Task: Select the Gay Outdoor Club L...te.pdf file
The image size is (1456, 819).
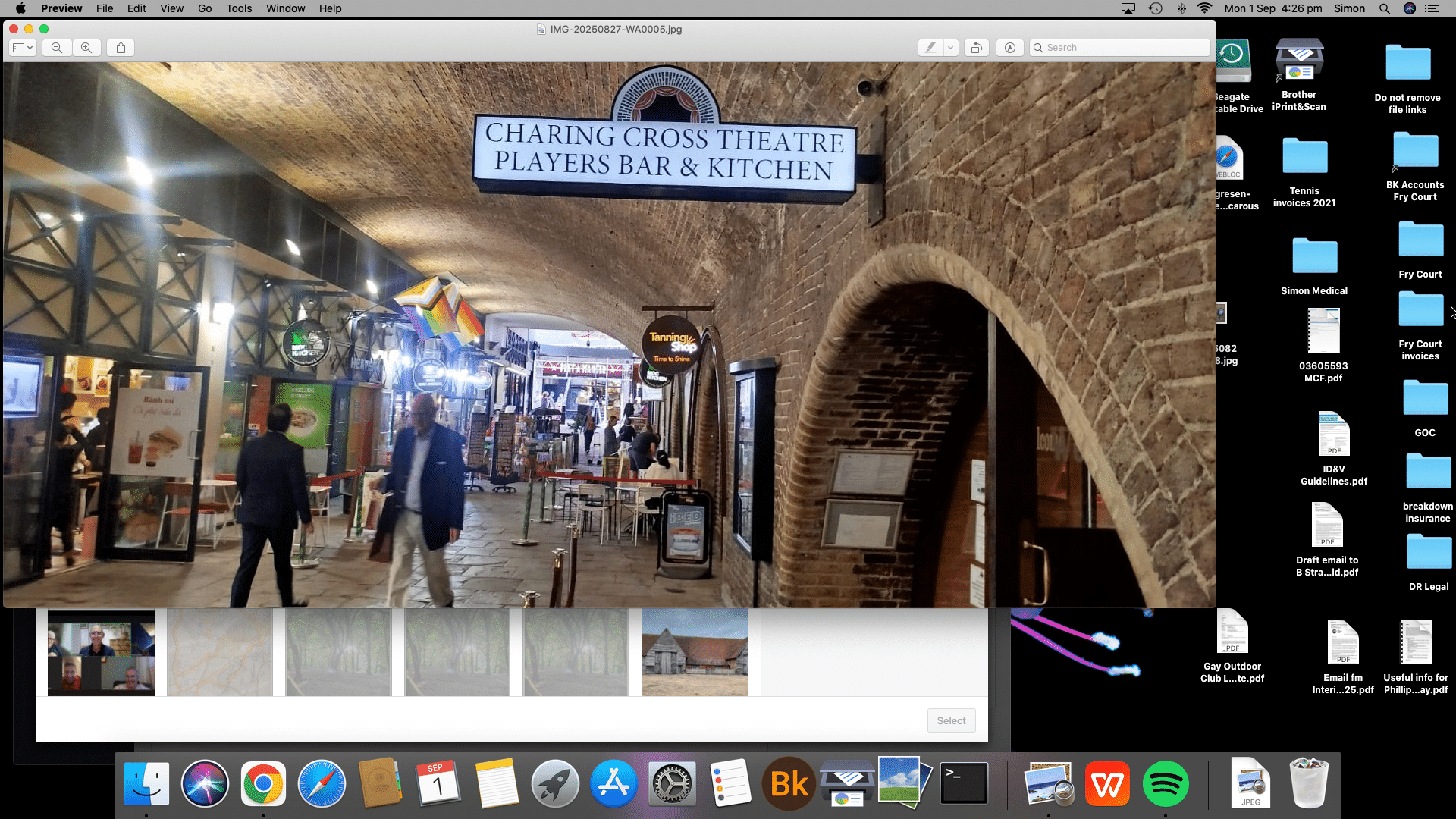Action: [1232, 645]
